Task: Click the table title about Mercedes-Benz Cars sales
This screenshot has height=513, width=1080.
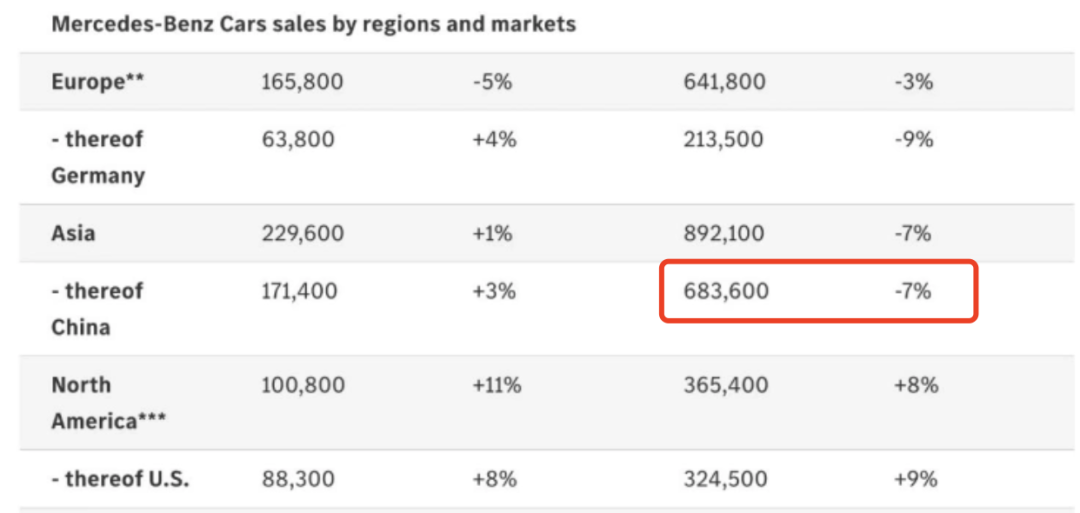Action: [x=313, y=25]
